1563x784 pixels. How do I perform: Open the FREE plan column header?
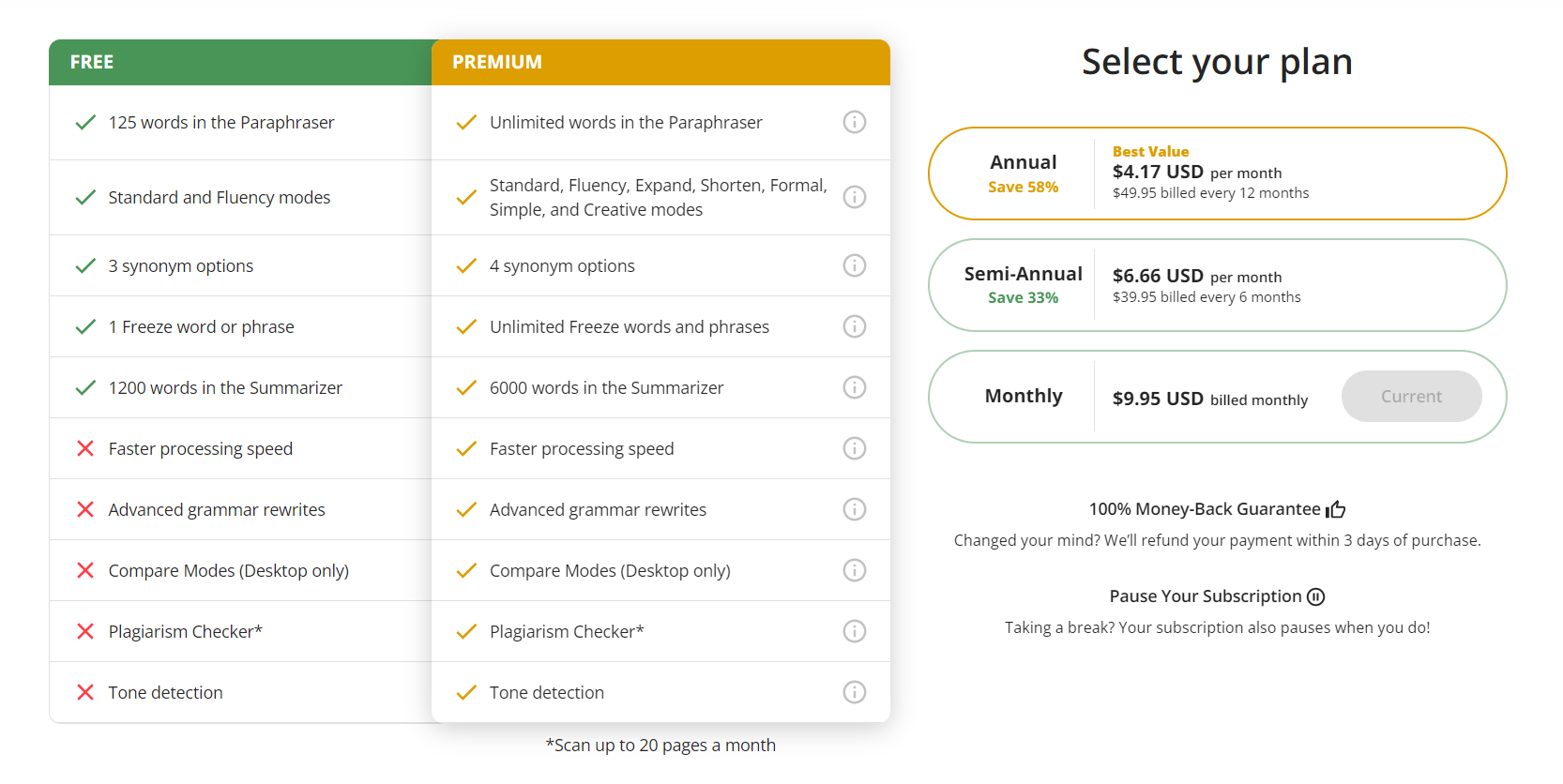[91, 62]
